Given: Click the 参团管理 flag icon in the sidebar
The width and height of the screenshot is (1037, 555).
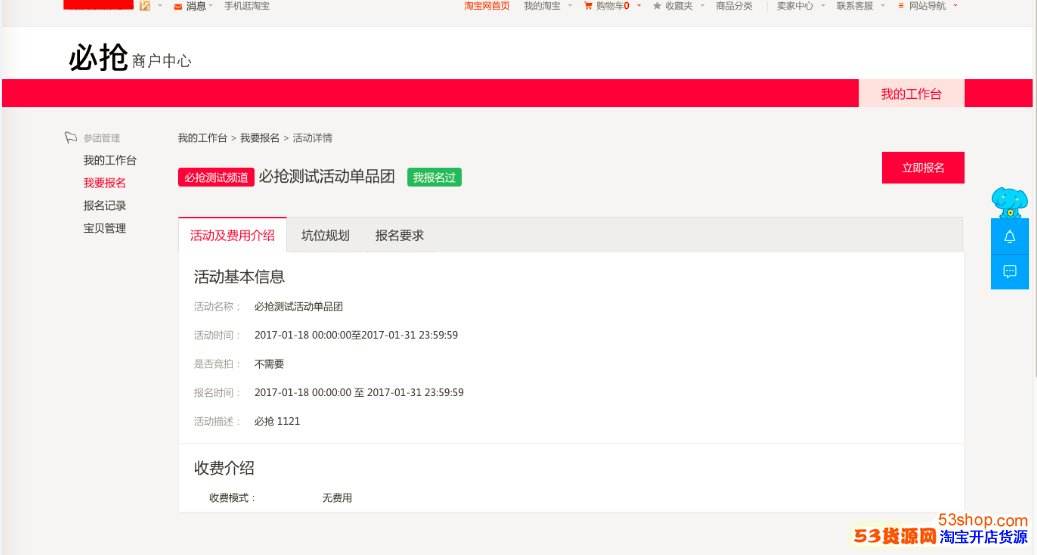Looking at the screenshot, I should 71,138.
